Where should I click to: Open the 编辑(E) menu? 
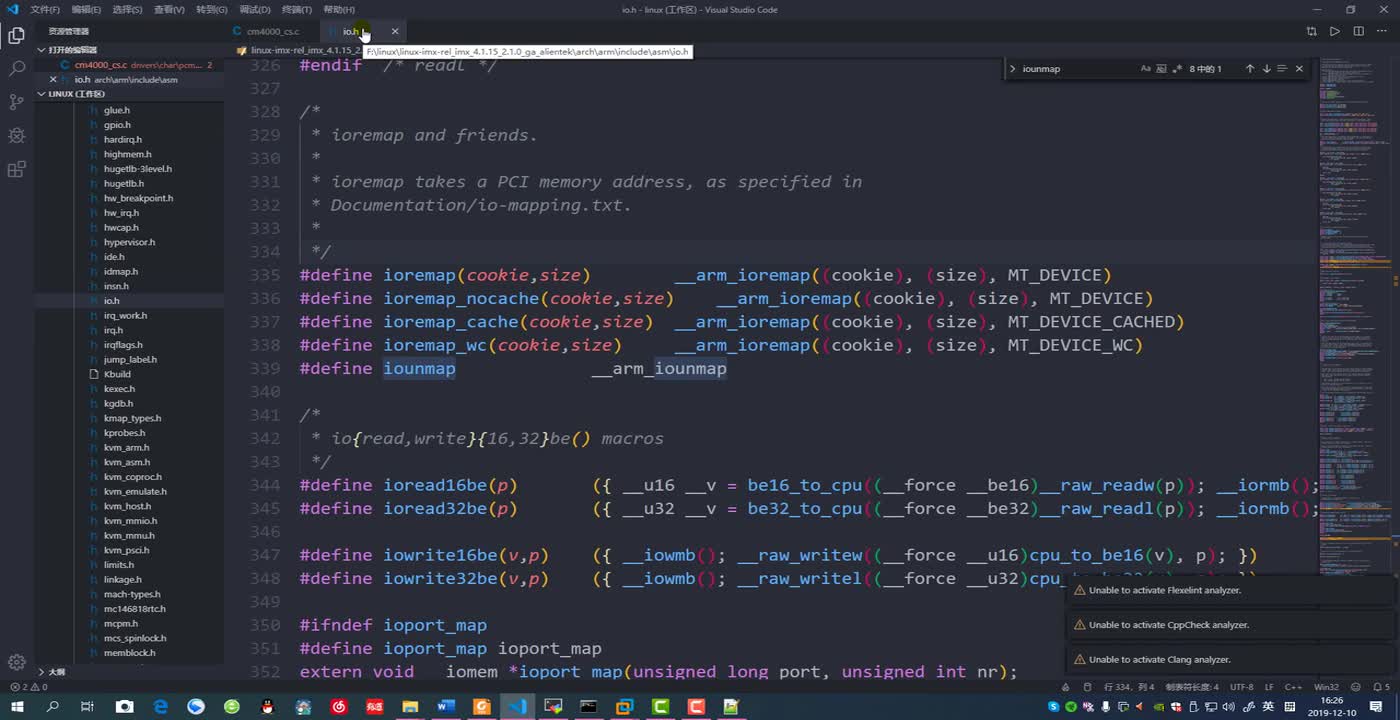click(86, 9)
